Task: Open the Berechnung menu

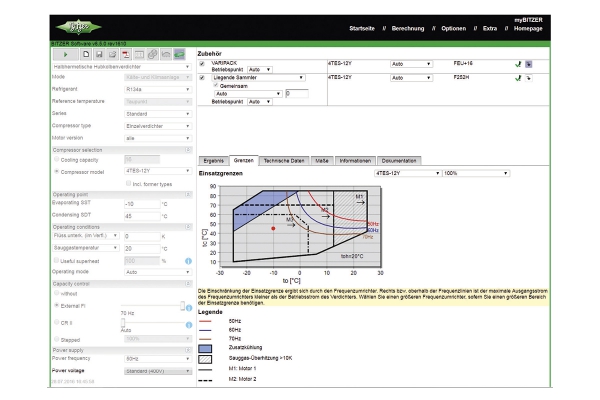Action: (x=408, y=28)
